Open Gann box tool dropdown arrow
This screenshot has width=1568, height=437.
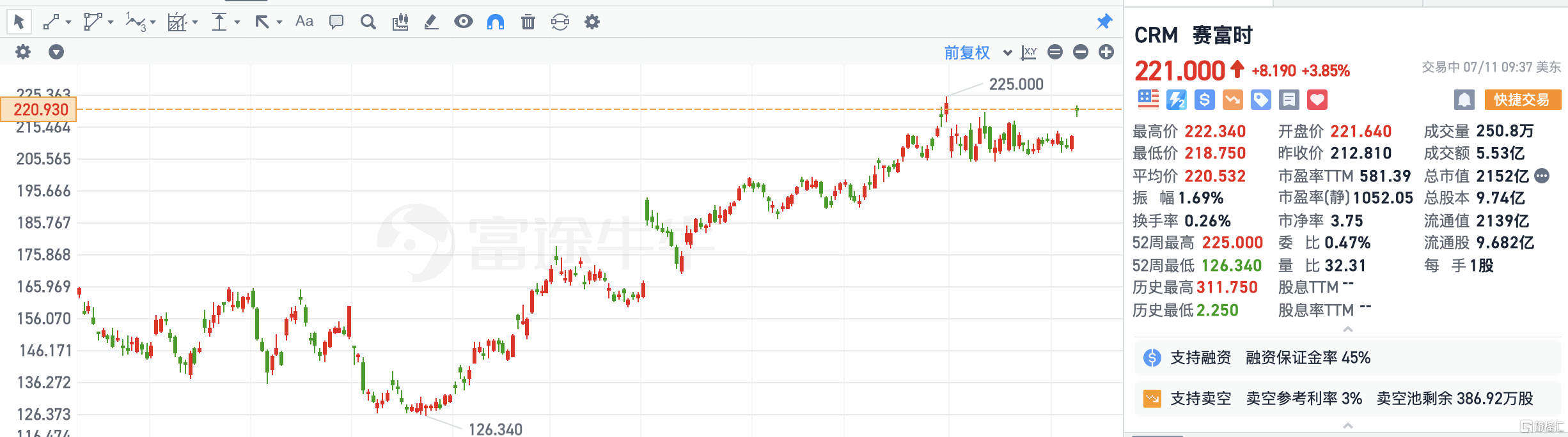(x=195, y=22)
